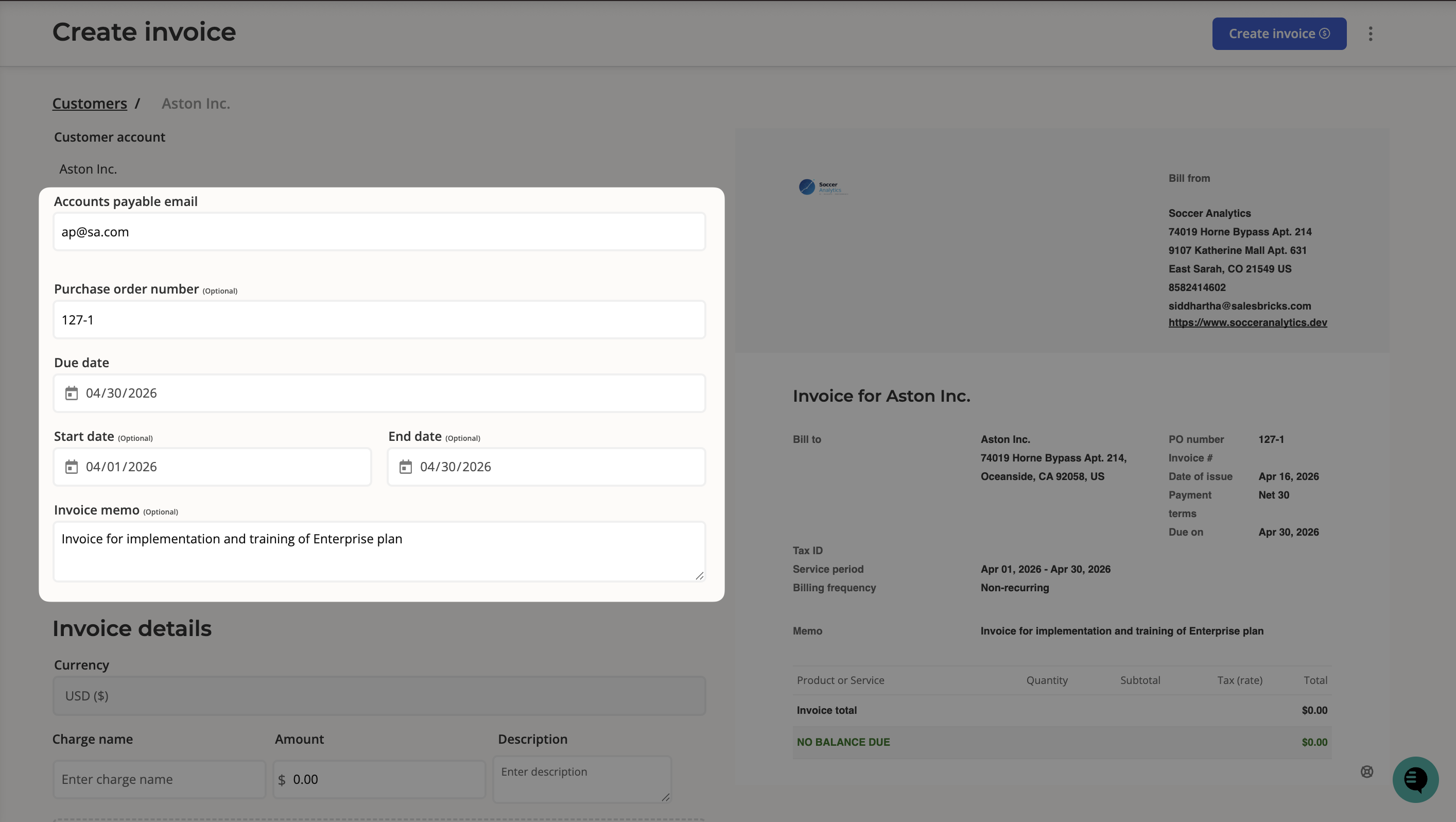Click the circled cancel icon near chat bubble
Image resolution: width=1456 pixels, height=822 pixels.
point(1367,771)
